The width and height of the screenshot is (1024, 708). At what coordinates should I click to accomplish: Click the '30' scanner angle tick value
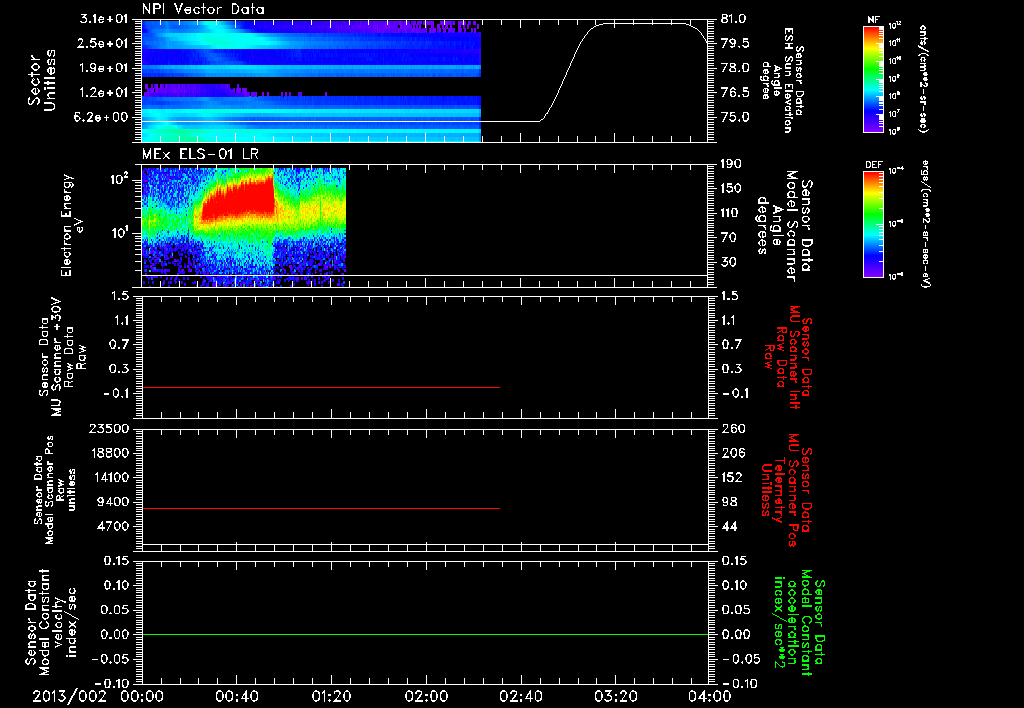click(729, 263)
